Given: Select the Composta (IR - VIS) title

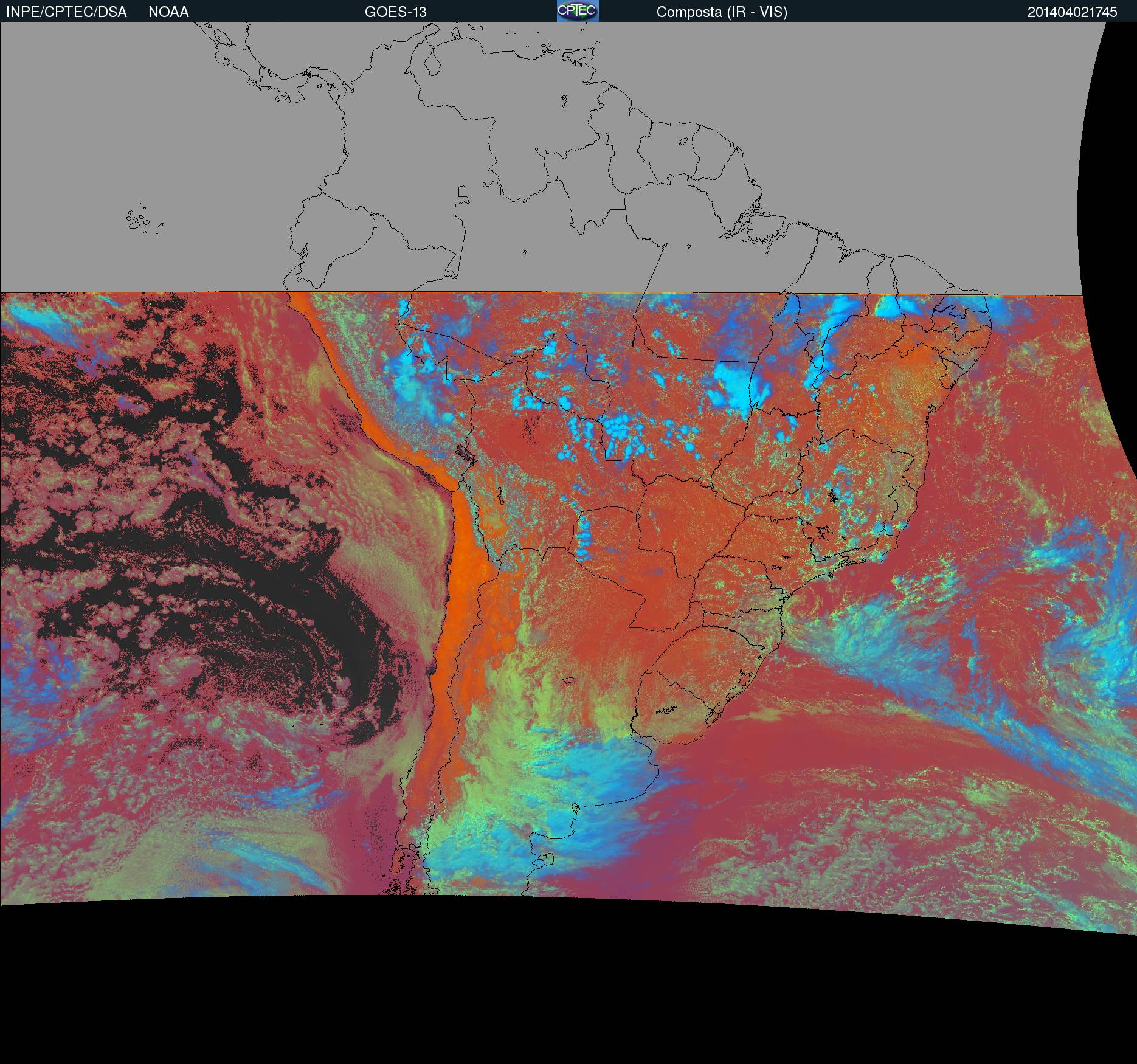Looking at the screenshot, I should [x=722, y=12].
